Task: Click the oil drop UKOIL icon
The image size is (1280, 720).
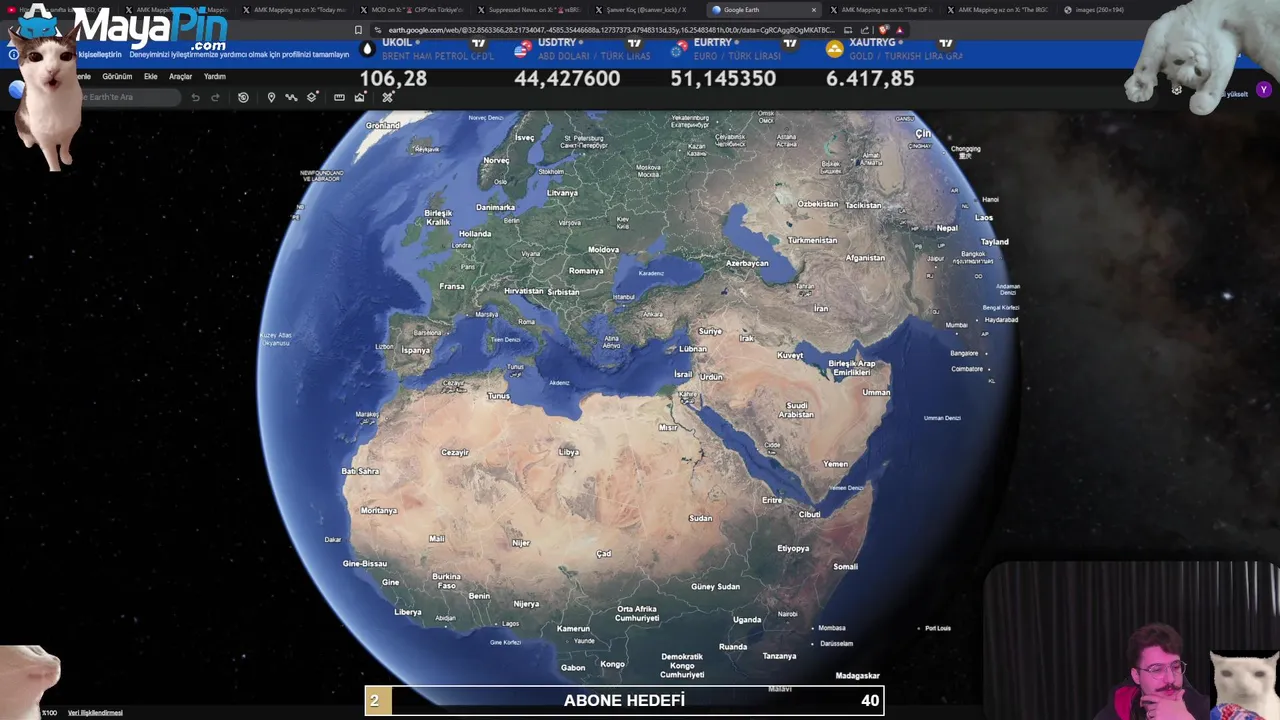Action: 367,49
